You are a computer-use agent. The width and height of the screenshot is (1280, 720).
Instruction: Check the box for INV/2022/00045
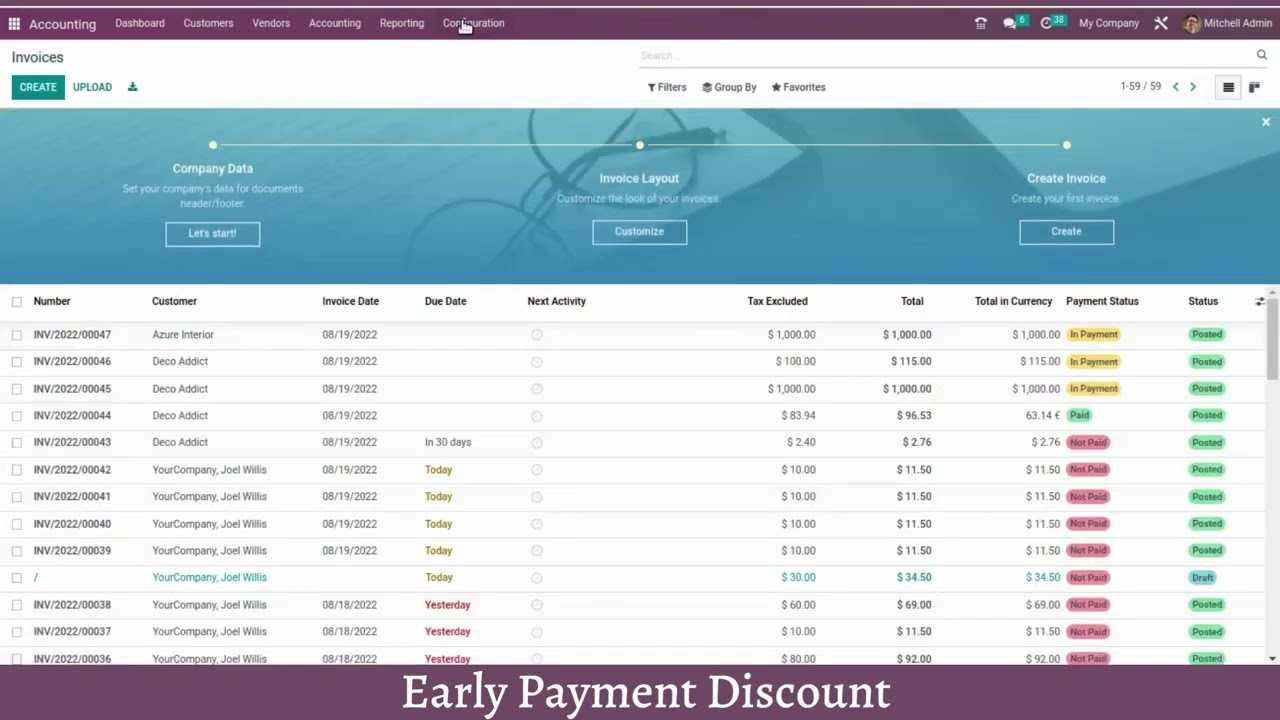(17, 389)
